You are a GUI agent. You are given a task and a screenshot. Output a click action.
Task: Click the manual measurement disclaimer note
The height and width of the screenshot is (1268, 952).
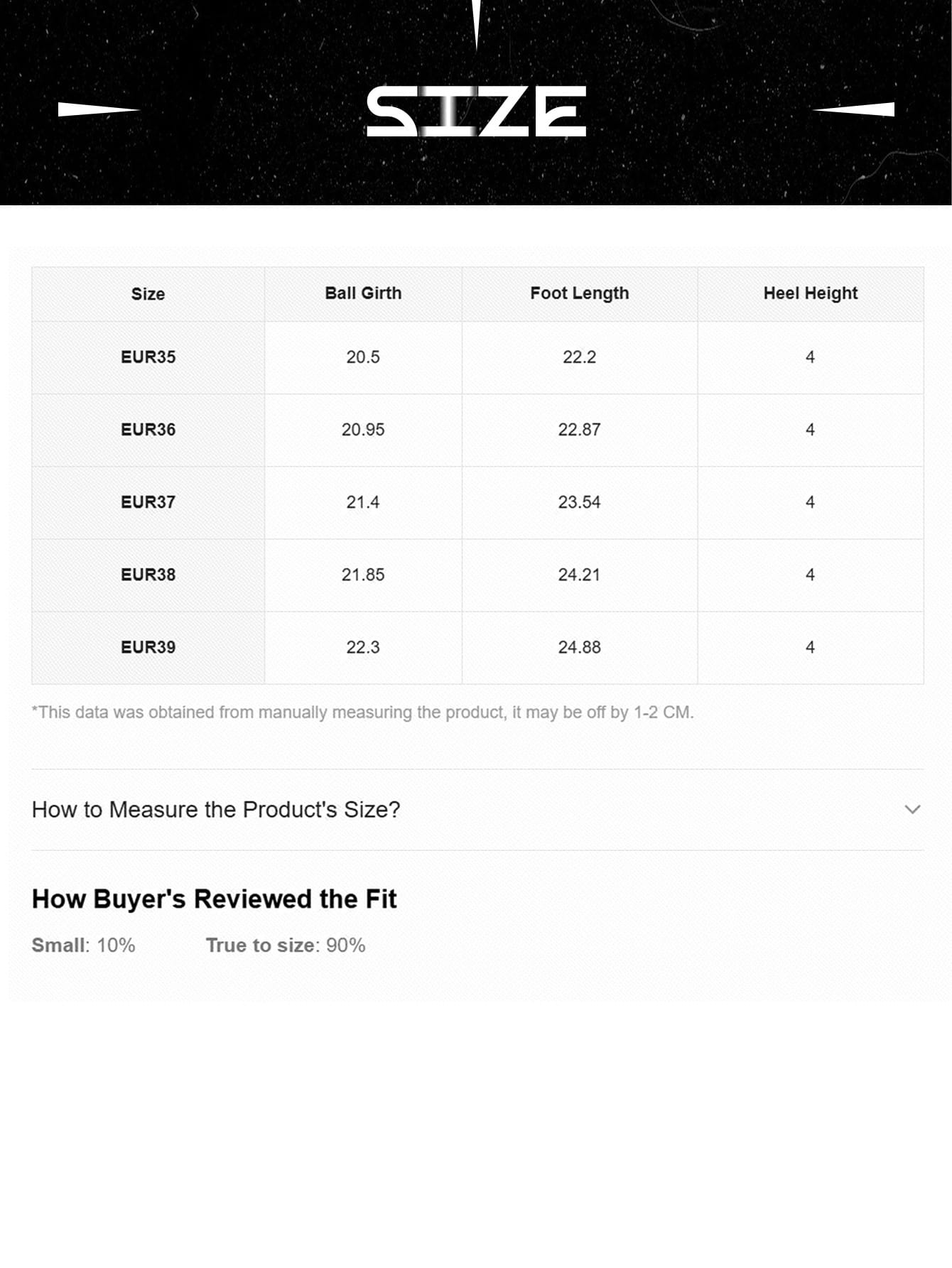362,712
